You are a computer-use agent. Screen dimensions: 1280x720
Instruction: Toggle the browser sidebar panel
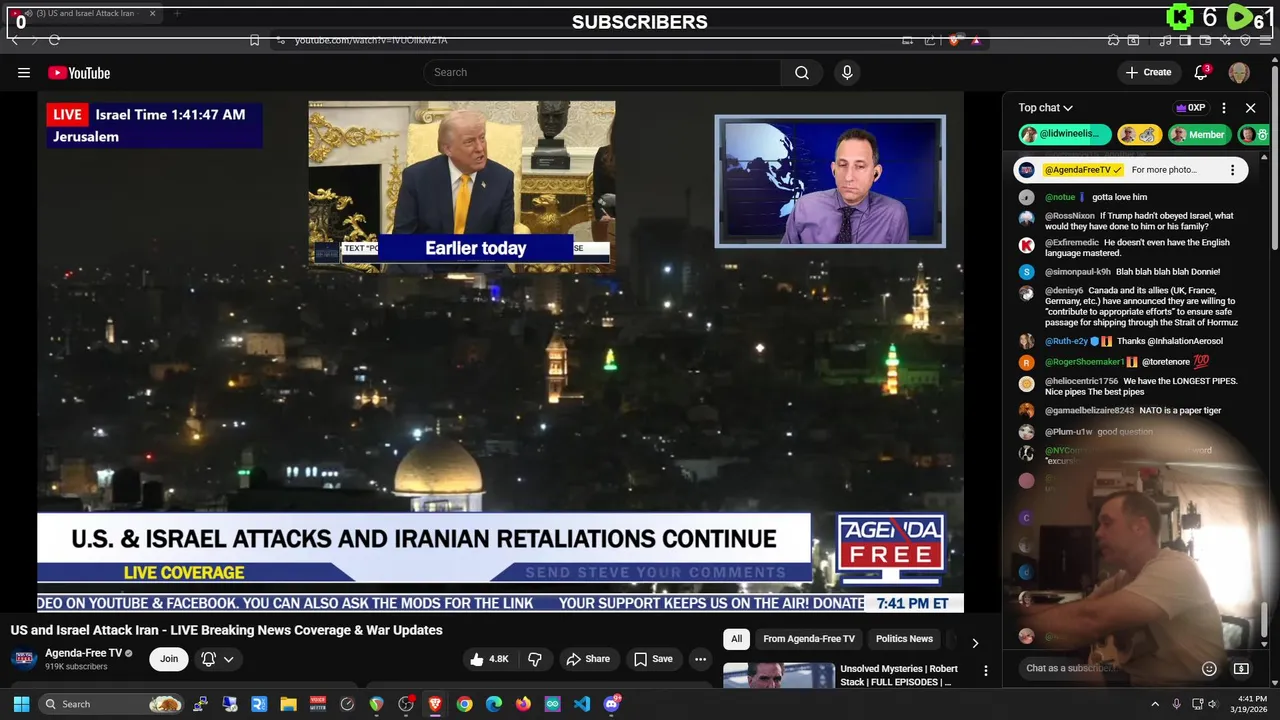pyautogui.click(x=1185, y=40)
